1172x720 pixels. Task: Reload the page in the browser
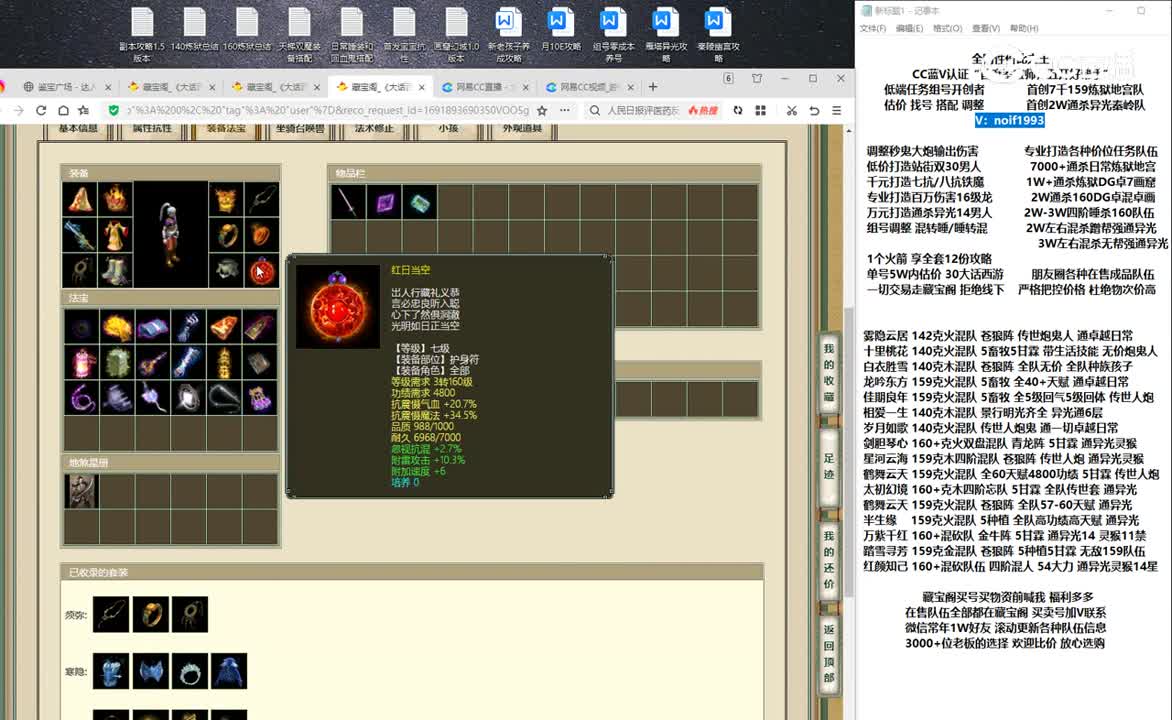click(x=41, y=111)
